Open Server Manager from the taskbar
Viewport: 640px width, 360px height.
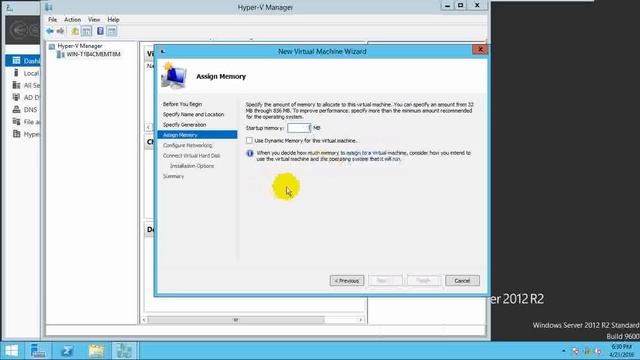(38, 351)
